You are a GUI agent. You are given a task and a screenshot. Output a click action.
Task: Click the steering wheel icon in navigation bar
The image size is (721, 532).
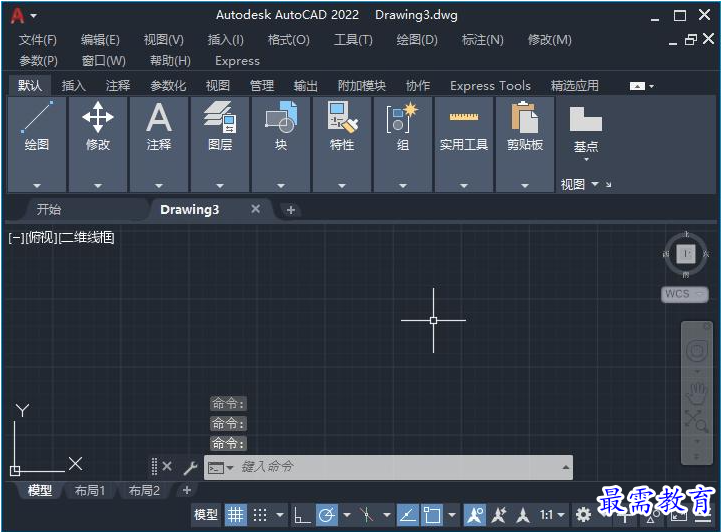tap(697, 351)
